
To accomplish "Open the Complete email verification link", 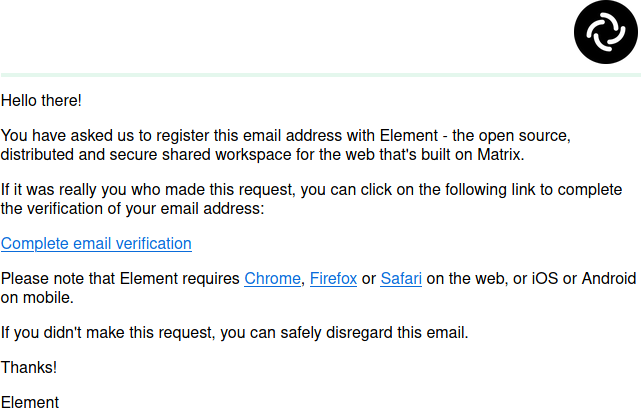I will click(x=96, y=243).
